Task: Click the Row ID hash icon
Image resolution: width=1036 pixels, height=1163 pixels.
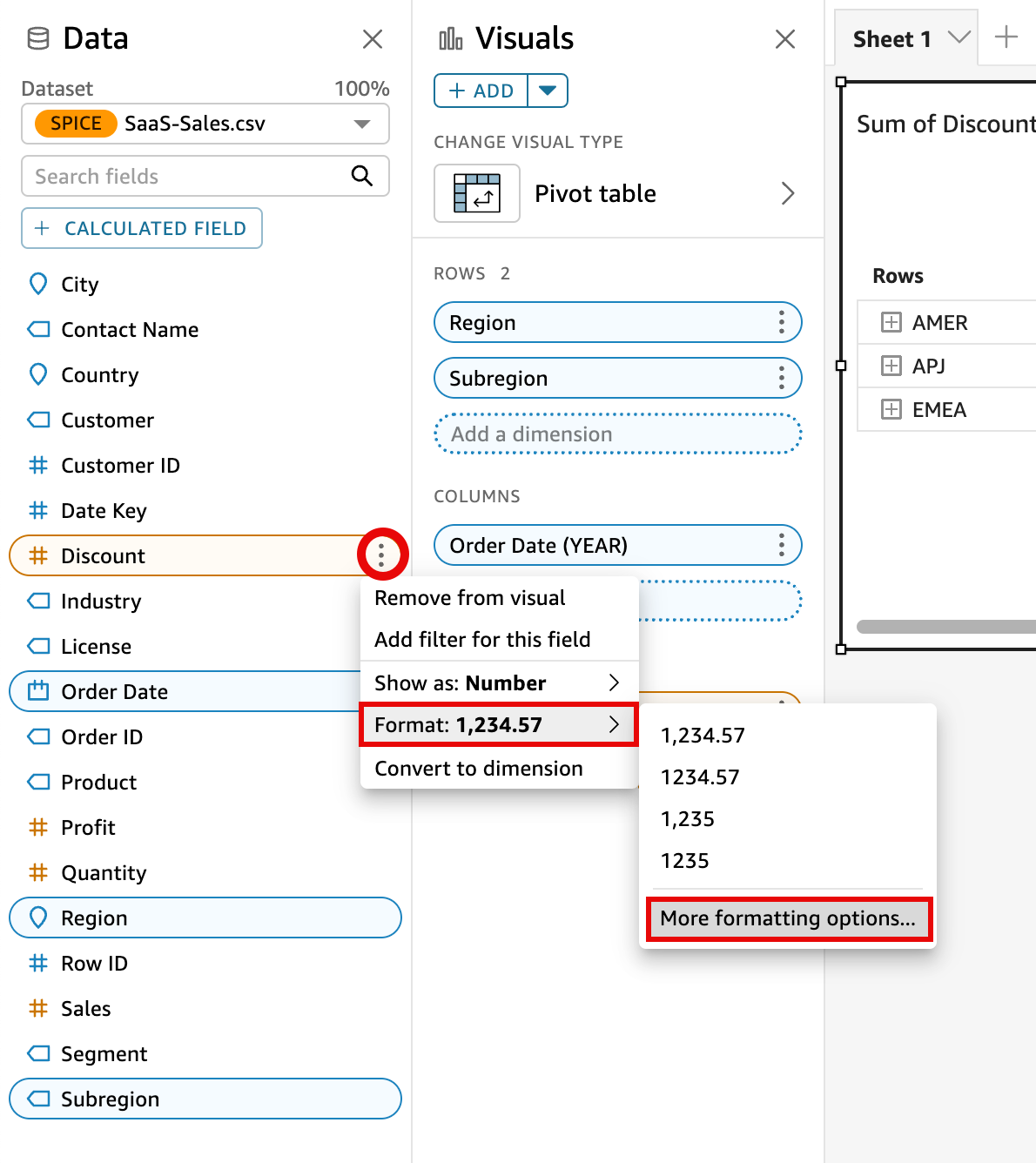Action: [38, 963]
